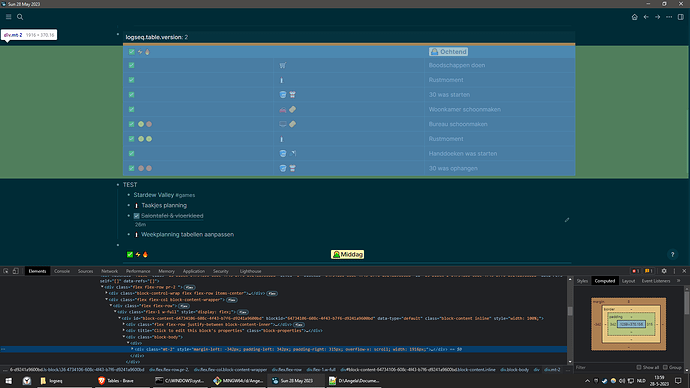This screenshot has width=690, height=388.
Task: Open the Logseq left sidebar menu
Action: tap(8, 17)
